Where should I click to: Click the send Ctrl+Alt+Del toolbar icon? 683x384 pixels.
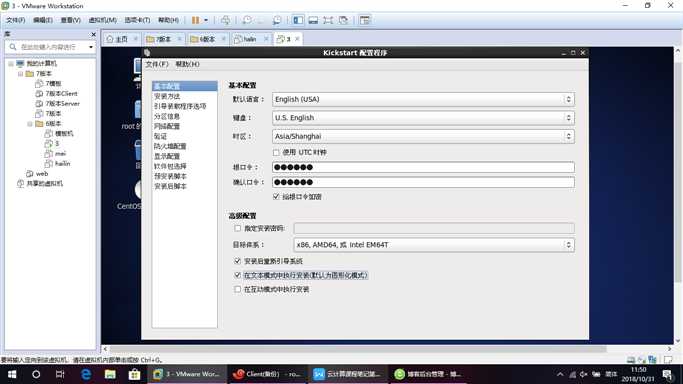(x=225, y=20)
